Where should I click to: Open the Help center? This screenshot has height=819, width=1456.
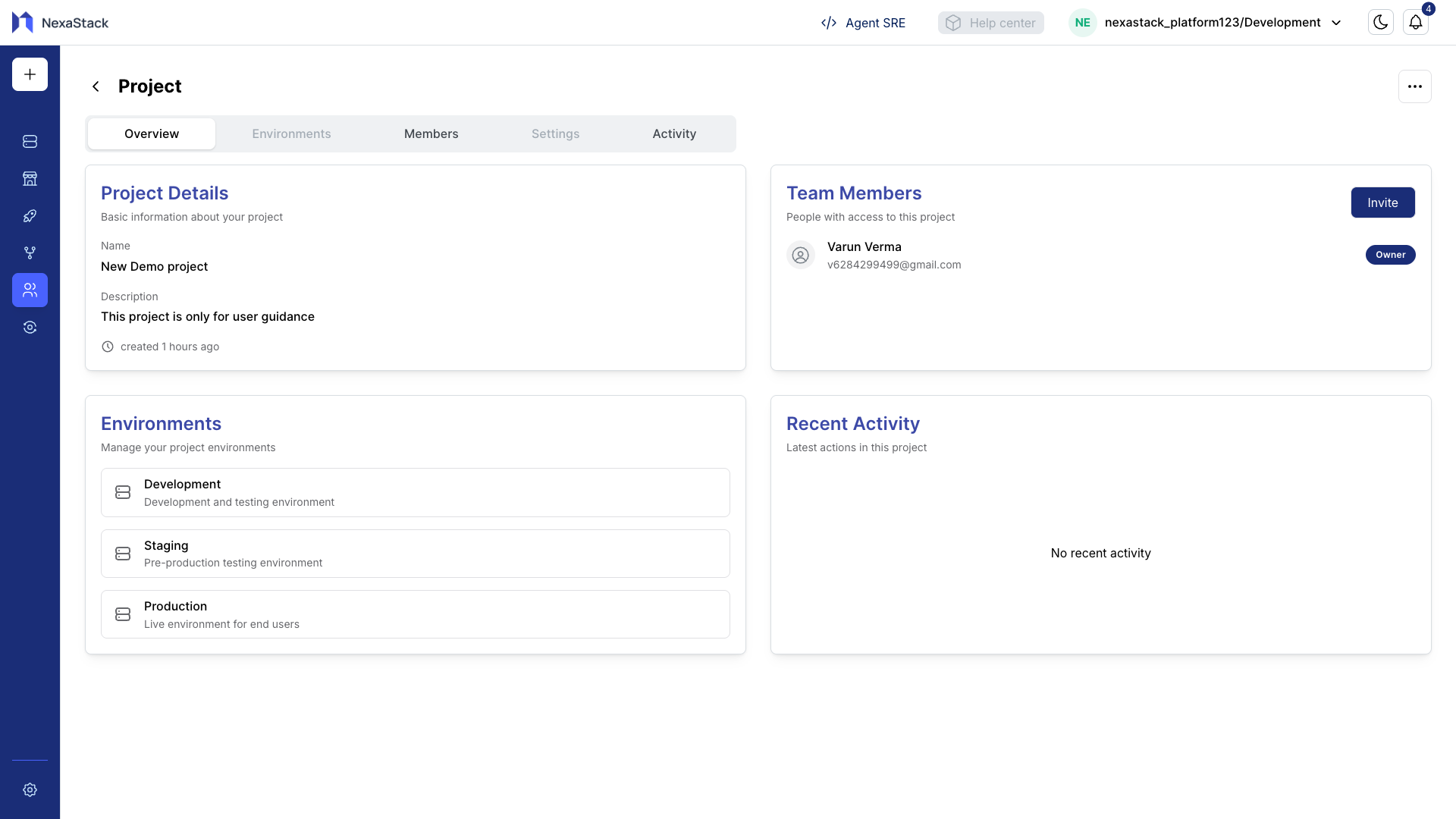click(990, 23)
